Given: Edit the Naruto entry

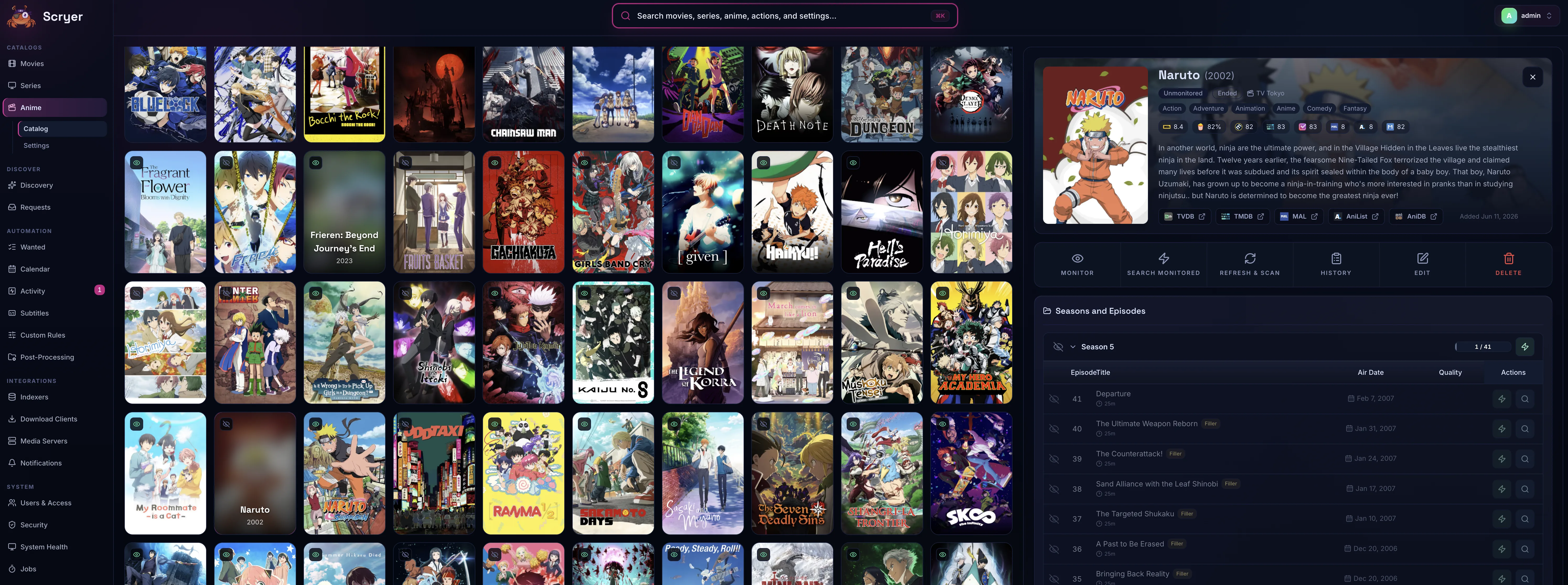Looking at the screenshot, I should pyautogui.click(x=1422, y=265).
